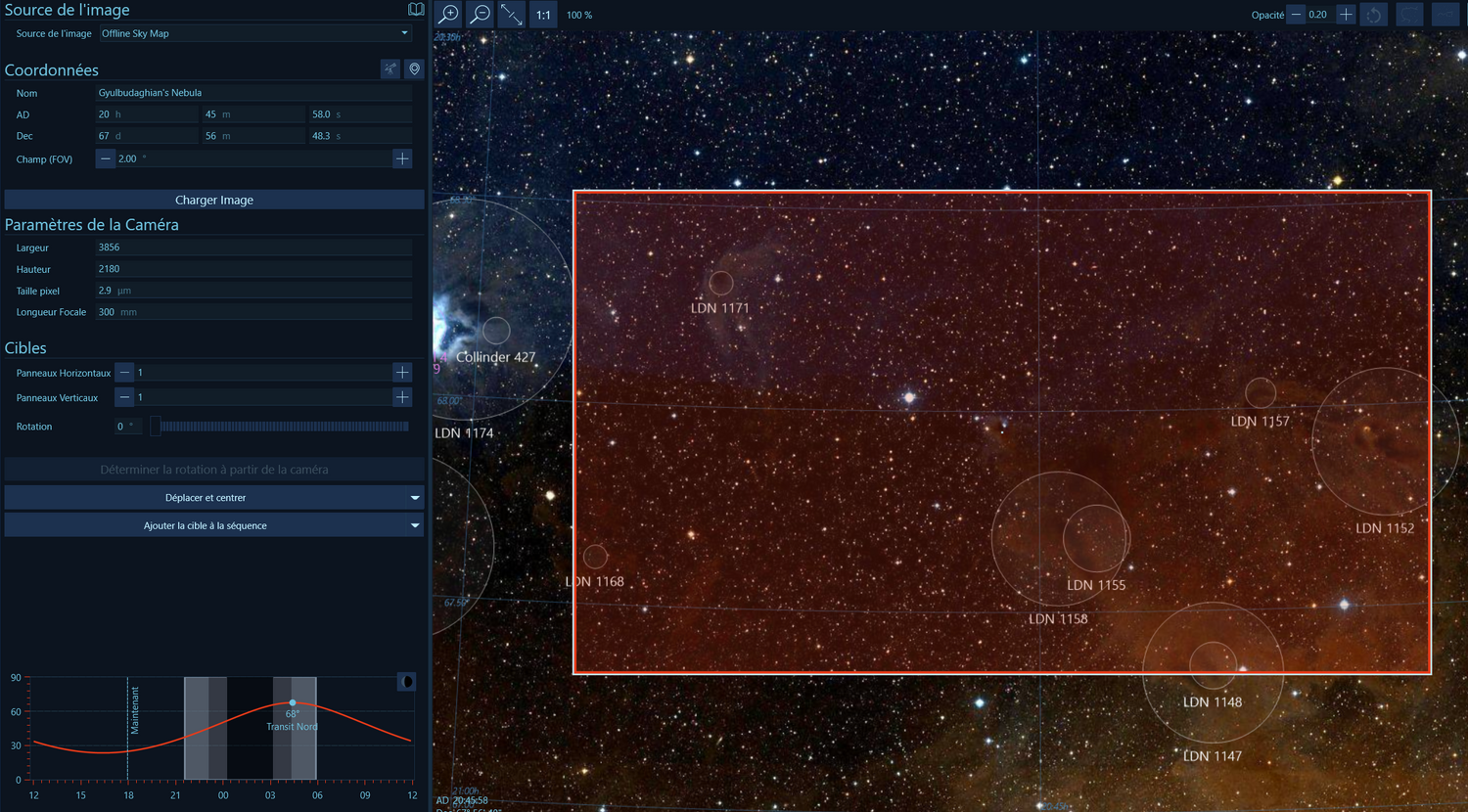
Task: Reduce Panneaux Verticaux count
Action: (x=124, y=397)
